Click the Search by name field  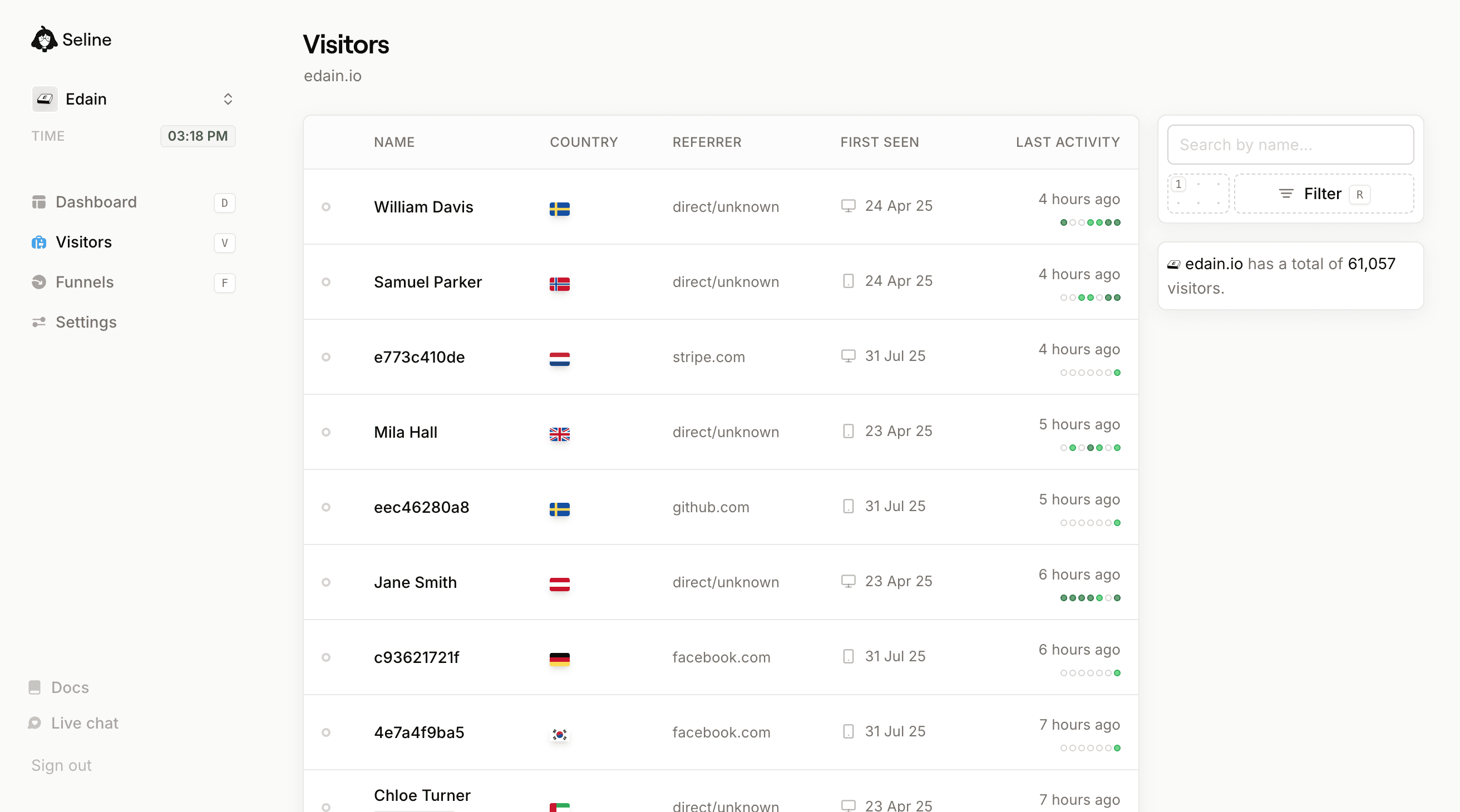(x=1290, y=145)
